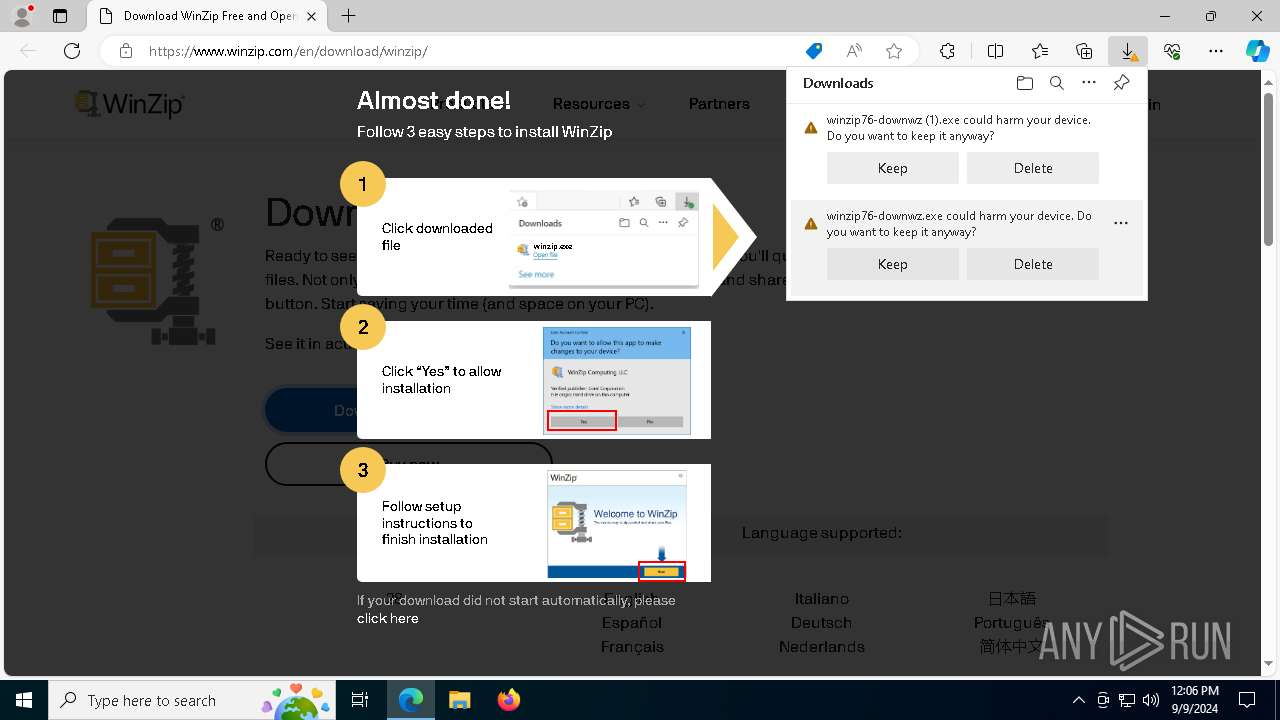Select Français language

[632, 647]
